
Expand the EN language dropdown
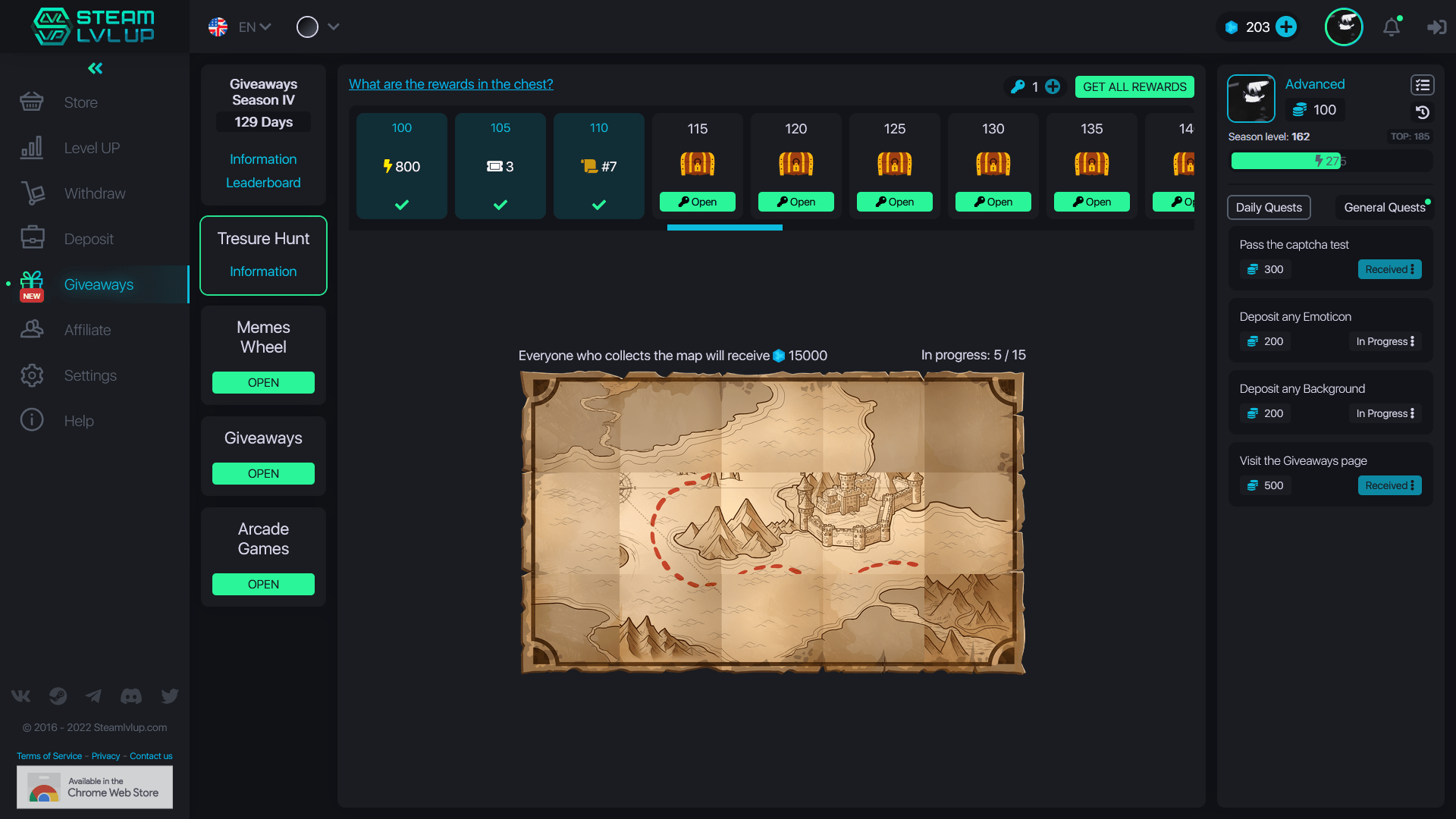250,27
